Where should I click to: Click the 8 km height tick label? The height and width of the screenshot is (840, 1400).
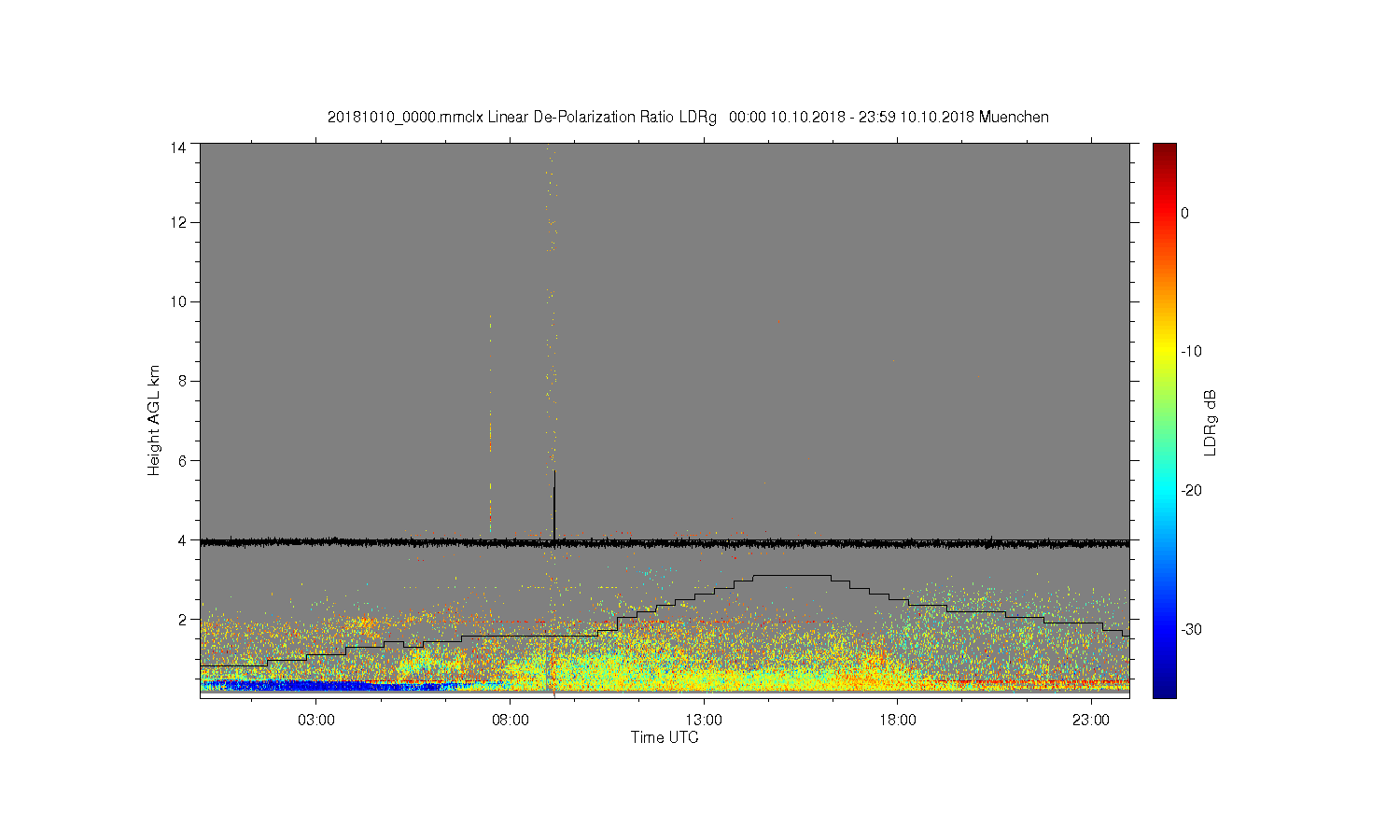[182, 381]
